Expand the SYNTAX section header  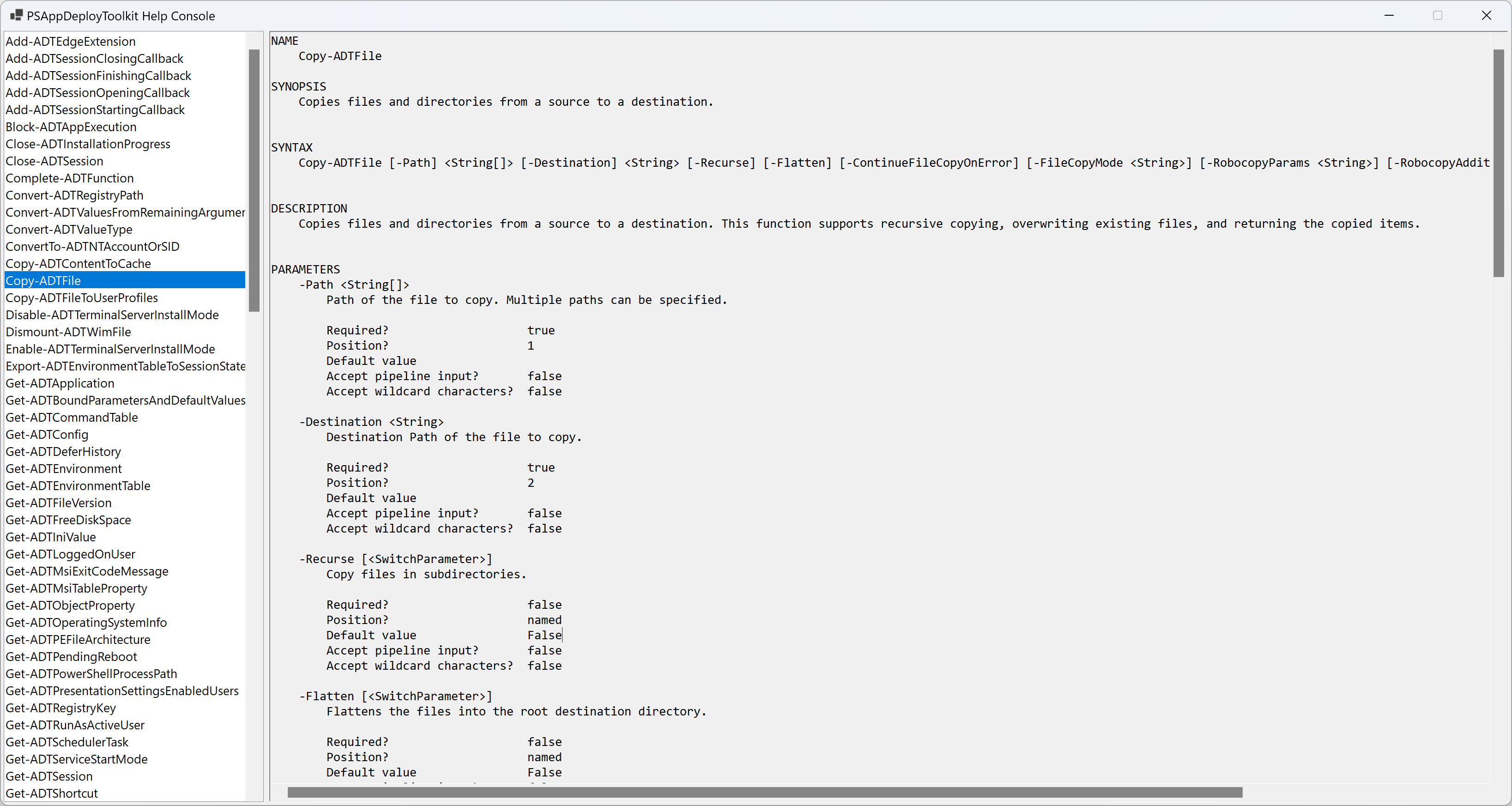pos(291,147)
